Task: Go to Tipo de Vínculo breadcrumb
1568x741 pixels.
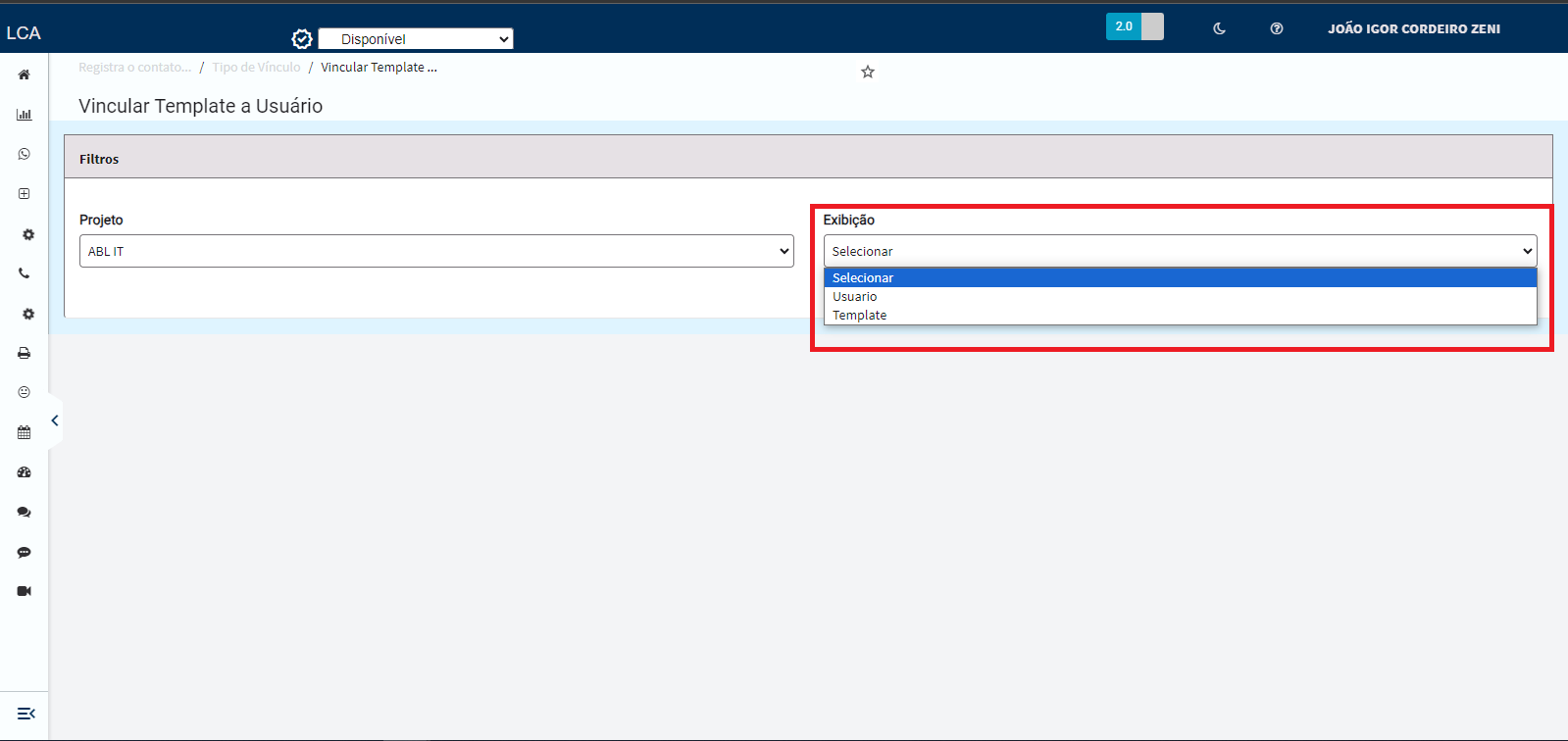Action: 256,68
